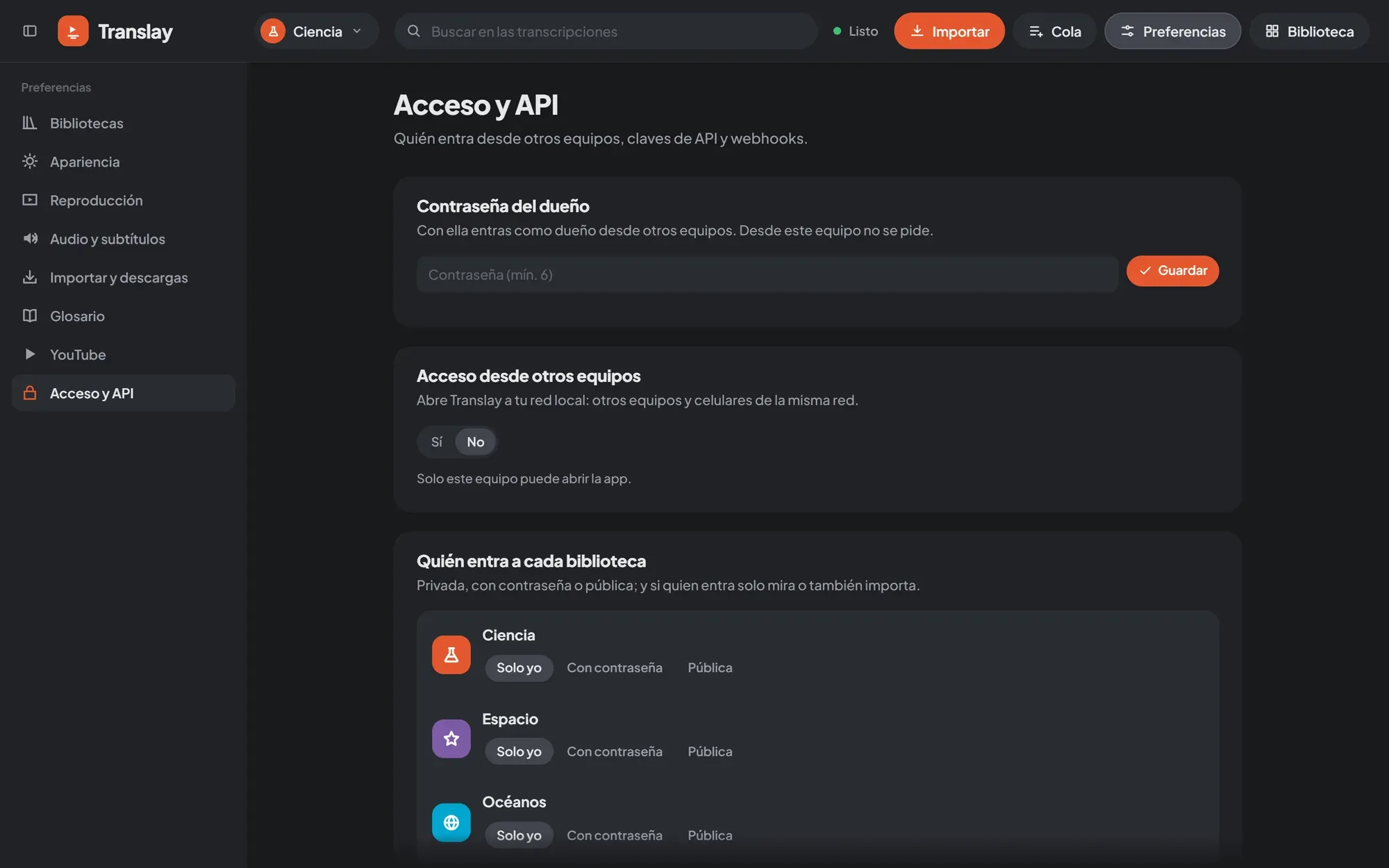This screenshot has width=1389, height=868.
Task: Click the Apariencia sun icon
Action: tap(30, 162)
